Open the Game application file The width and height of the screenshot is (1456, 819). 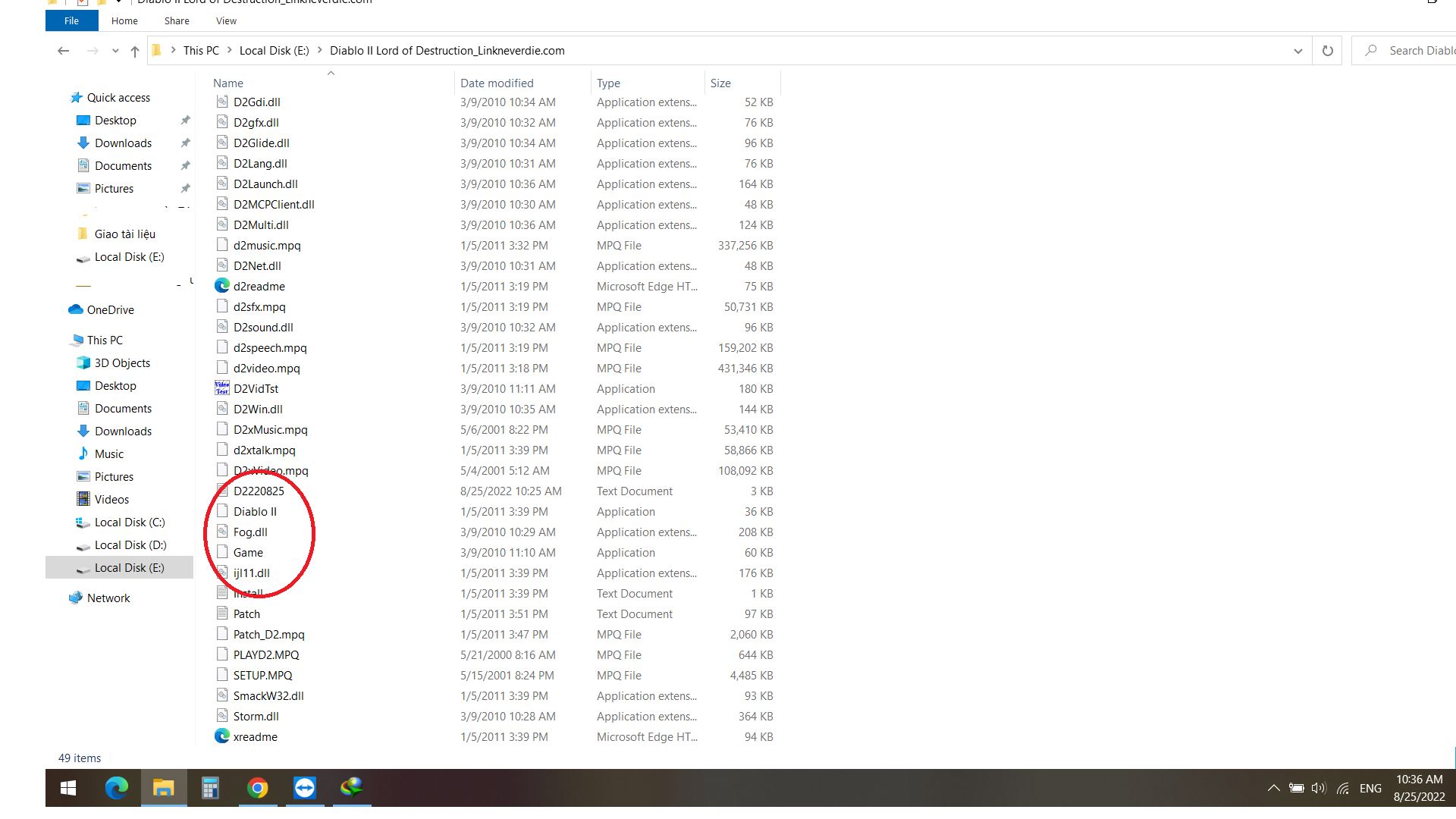[247, 552]
